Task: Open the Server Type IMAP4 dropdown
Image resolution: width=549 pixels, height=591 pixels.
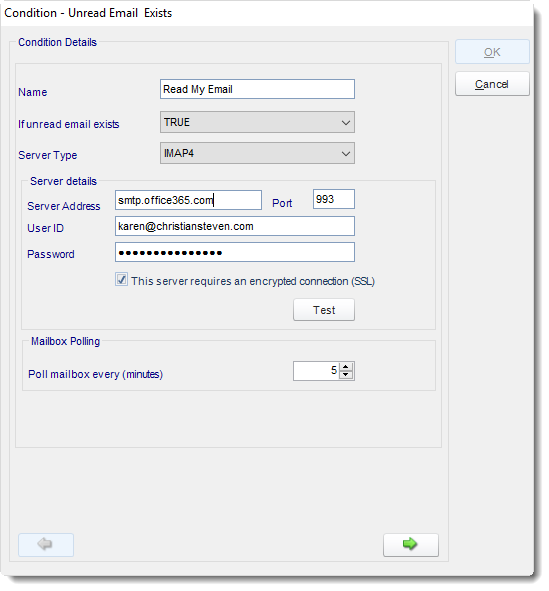Action: click(x=257, y=153)
